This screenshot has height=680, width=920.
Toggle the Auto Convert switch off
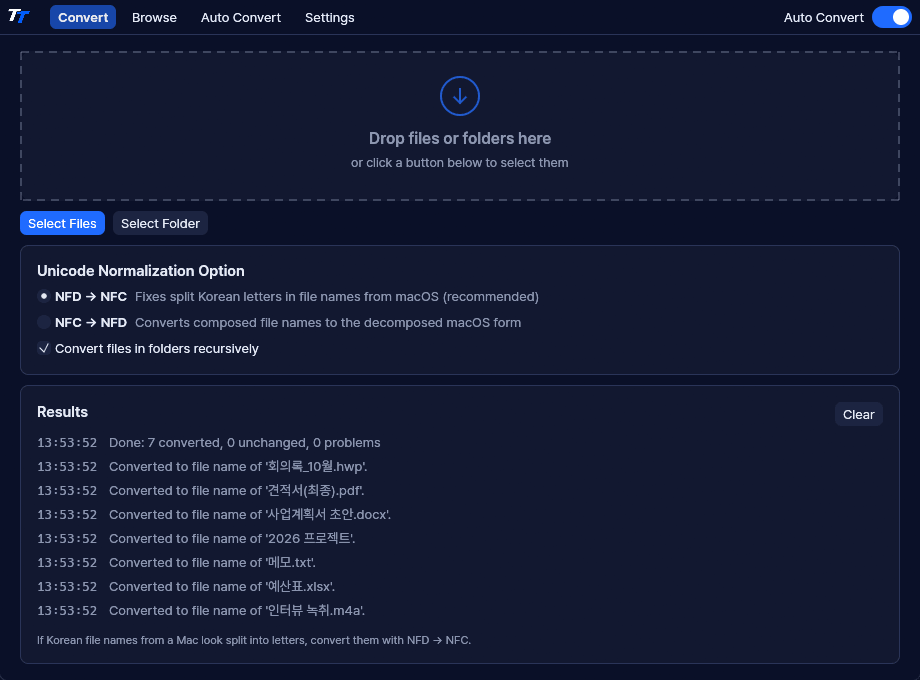pos(891,18)
